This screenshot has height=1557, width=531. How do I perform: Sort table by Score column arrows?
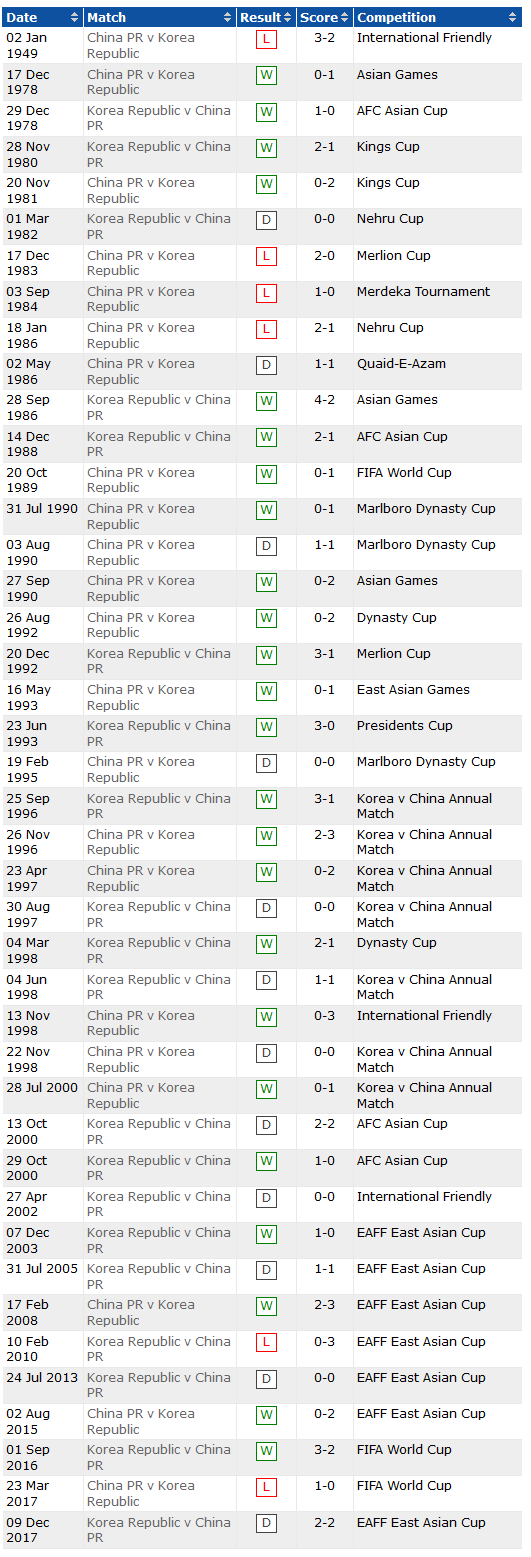tap(346, 18)
